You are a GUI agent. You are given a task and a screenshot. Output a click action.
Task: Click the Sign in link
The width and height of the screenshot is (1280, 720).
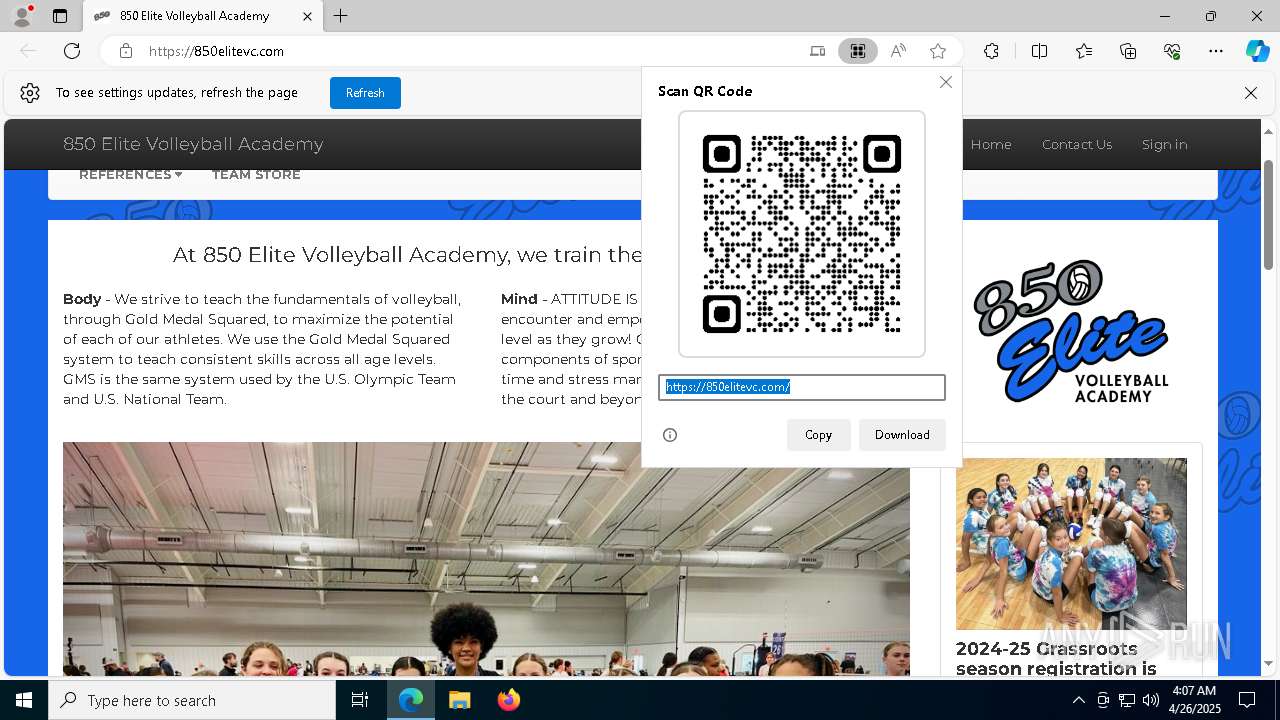click(1165, 144)
